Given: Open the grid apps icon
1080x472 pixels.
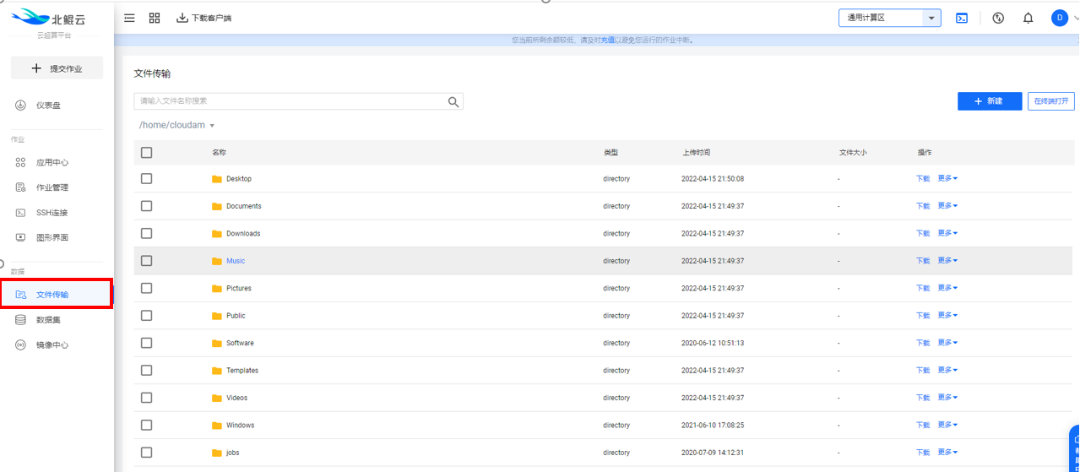Looking at the screenshot, I should tap(154, 18).
